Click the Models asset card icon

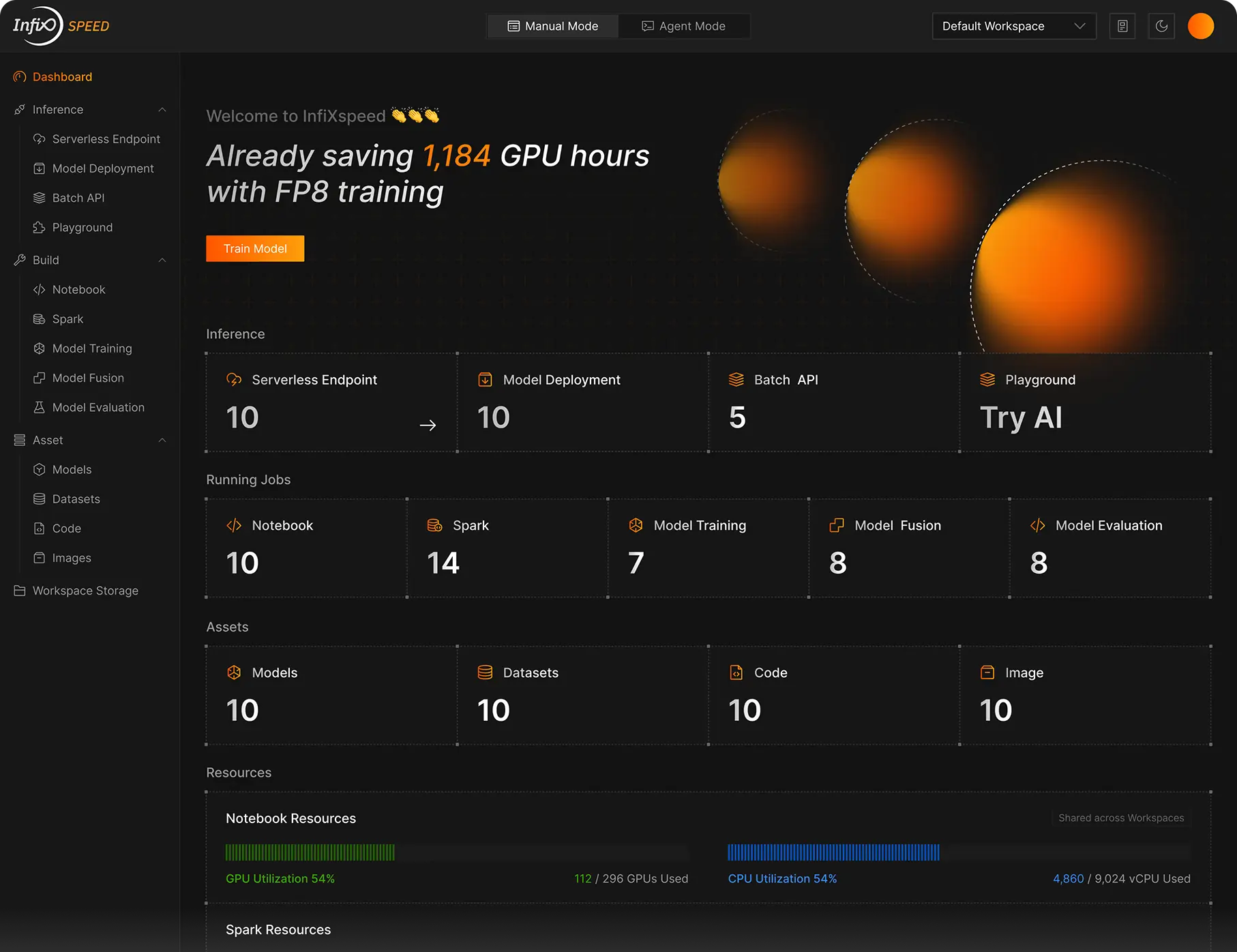click(234, 673)
